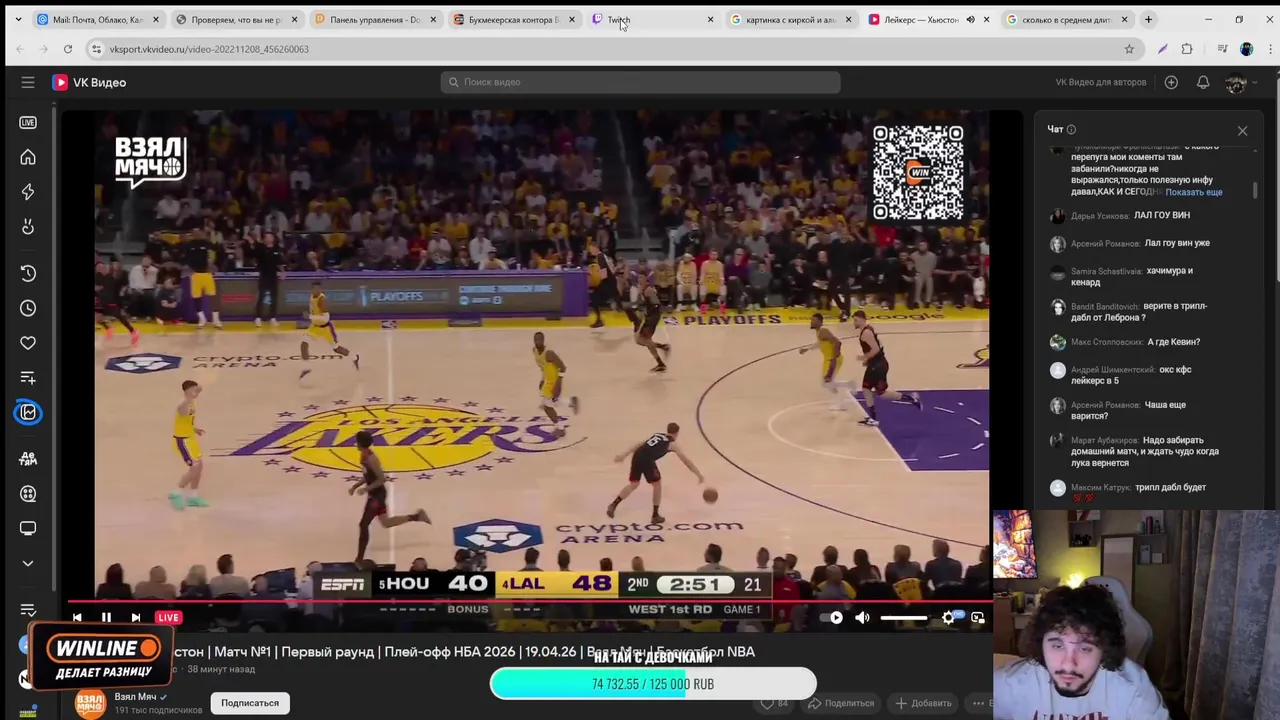Open watch history in the sidebar

click(x=28, y=273)
